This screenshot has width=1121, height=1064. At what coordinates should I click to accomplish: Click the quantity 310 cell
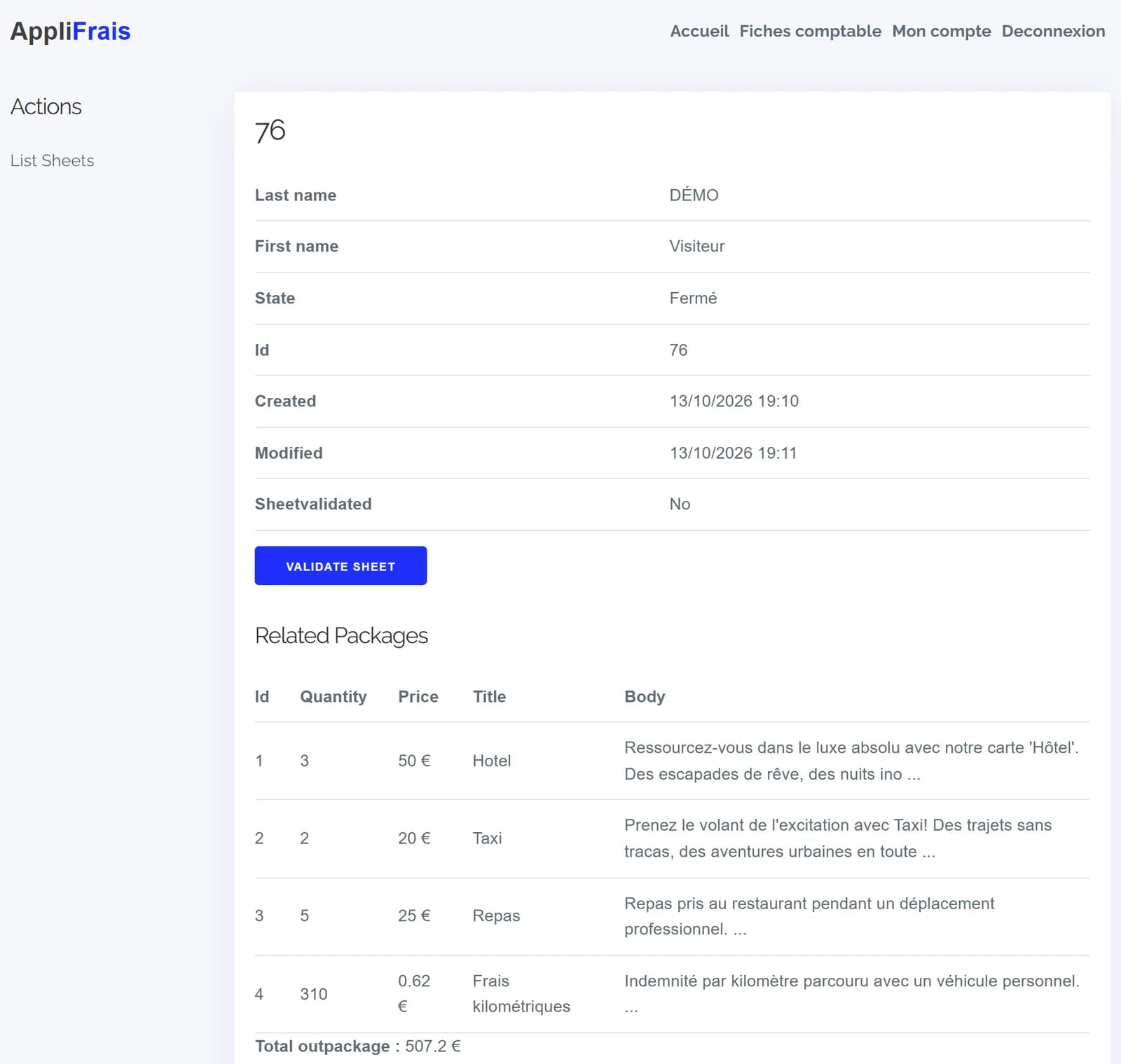(313, 994)
